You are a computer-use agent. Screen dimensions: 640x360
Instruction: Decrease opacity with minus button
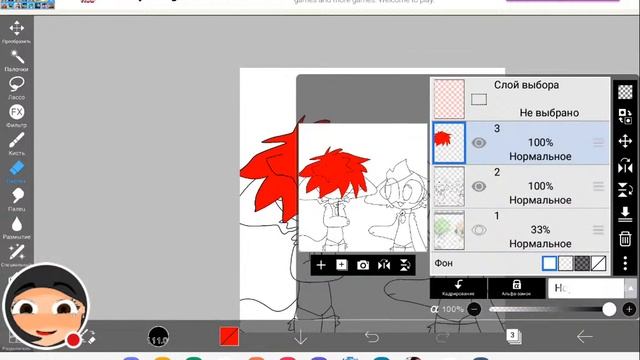[474, 309]
